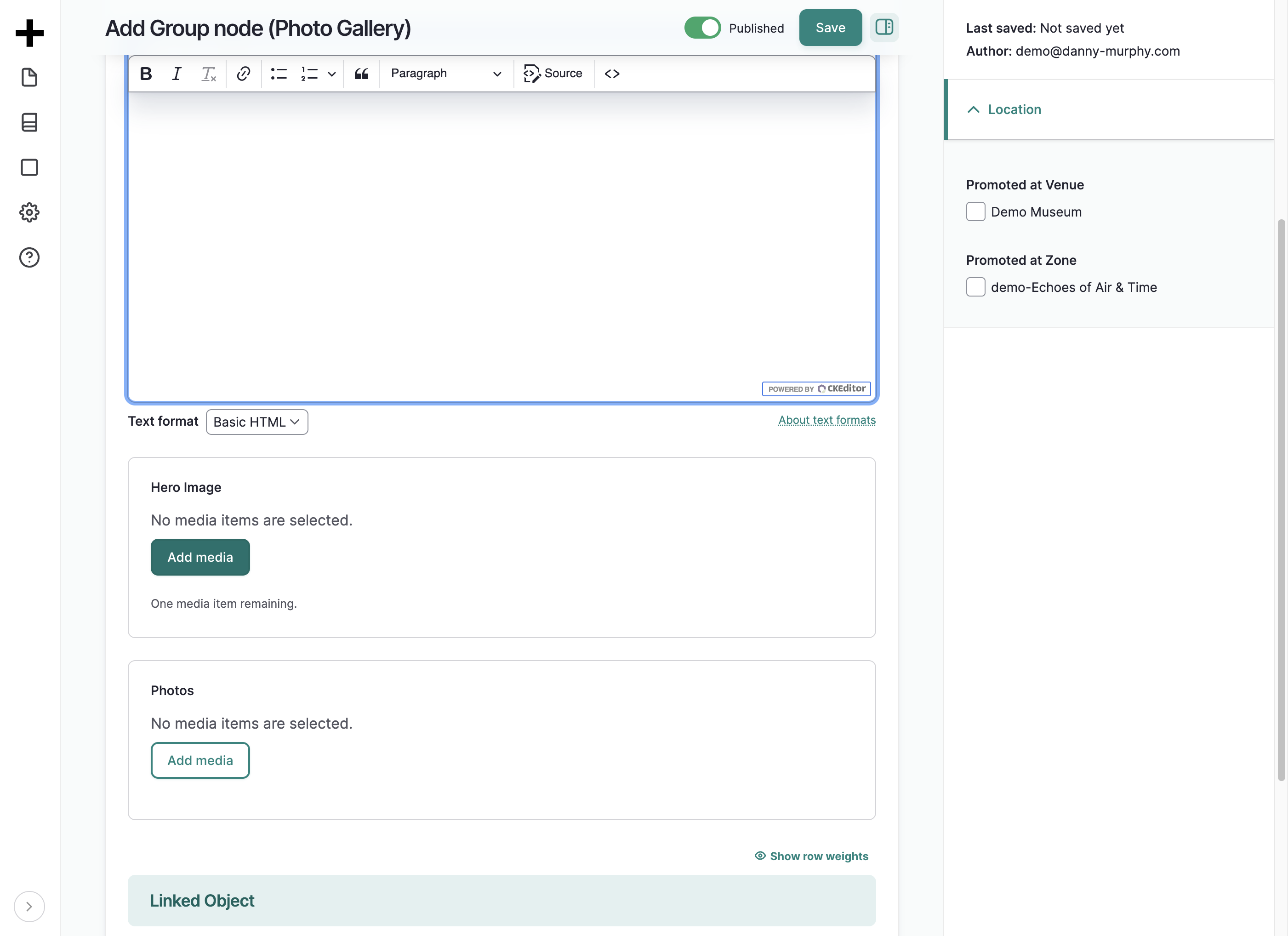Open the Basic HTML text format dropdown

pyautogui.click(x=256, y=422)
